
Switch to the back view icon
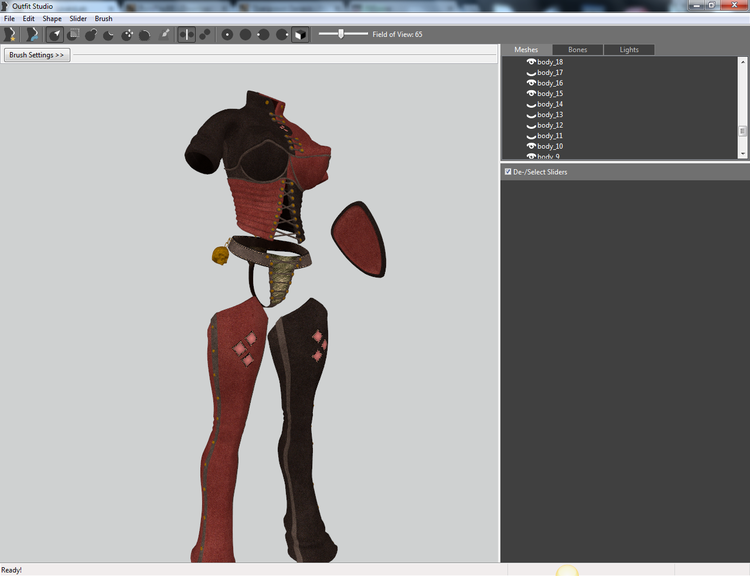click(x=245, y=34)
